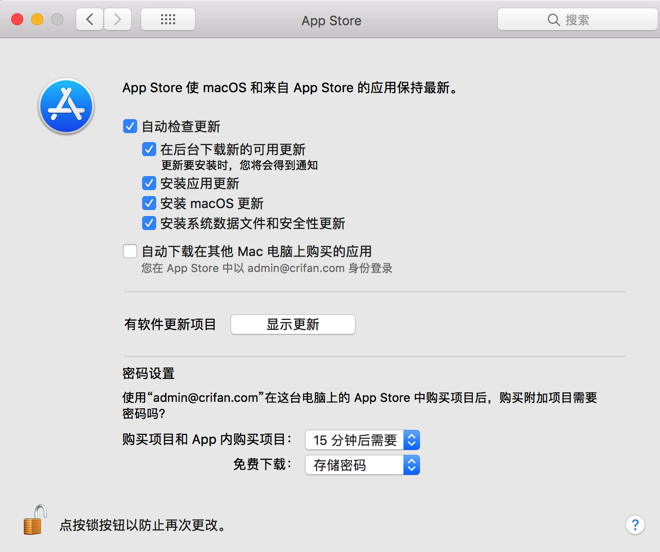Minimize the window with the yellow button
This screenshot has width=660, height=552.
37,19
